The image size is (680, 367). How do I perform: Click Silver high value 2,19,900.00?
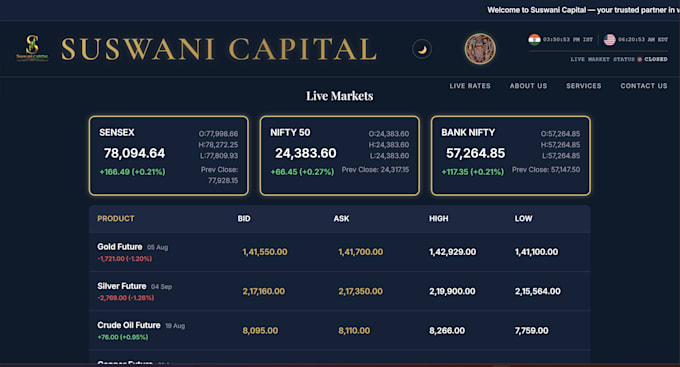click(x=452, y=292)
